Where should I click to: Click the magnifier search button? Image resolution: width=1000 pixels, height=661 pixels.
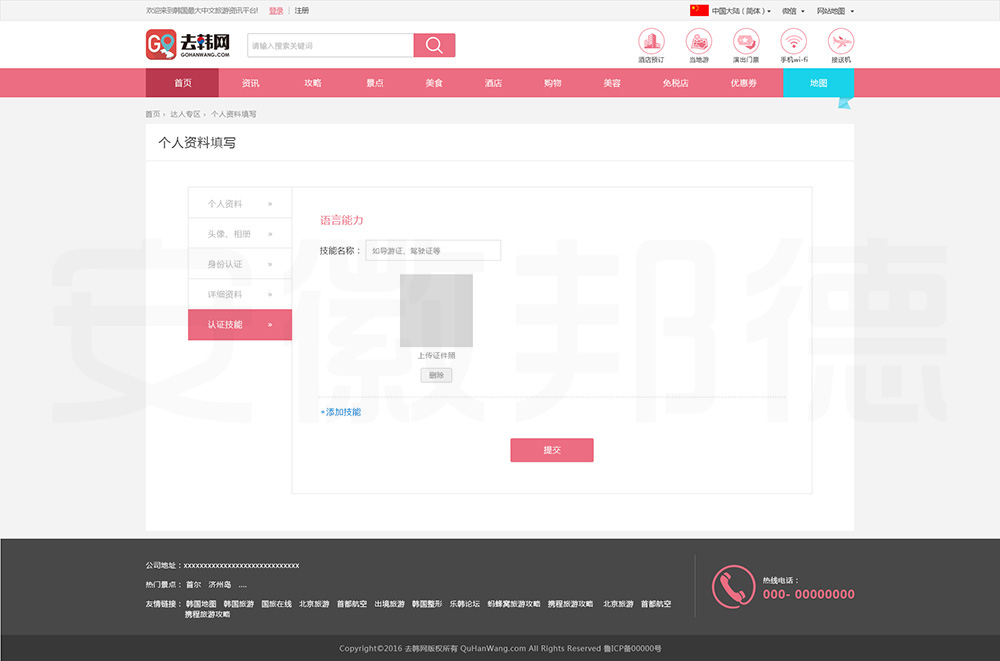[x=434, y=45]
